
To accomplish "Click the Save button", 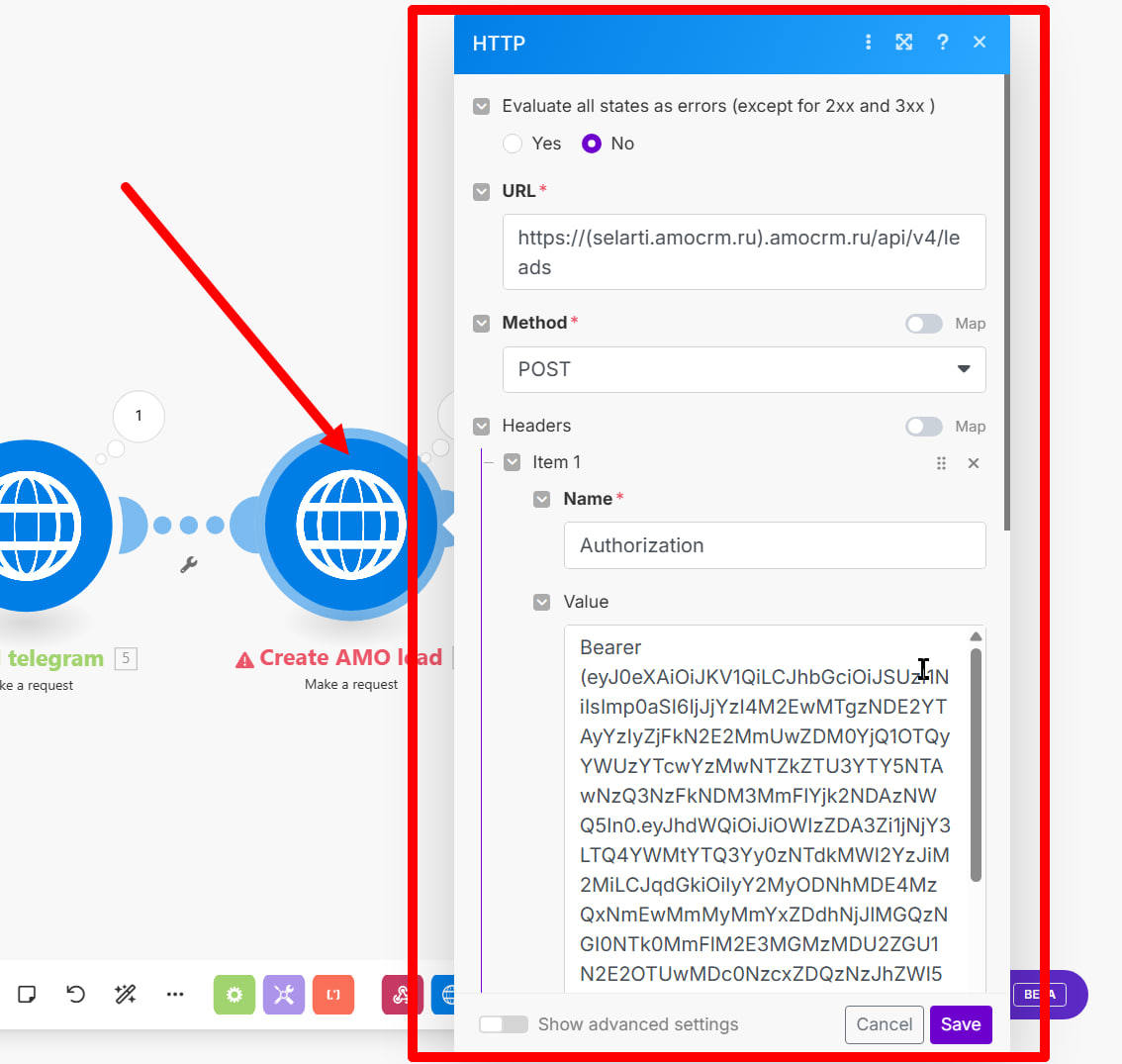I will (961, 1024).
